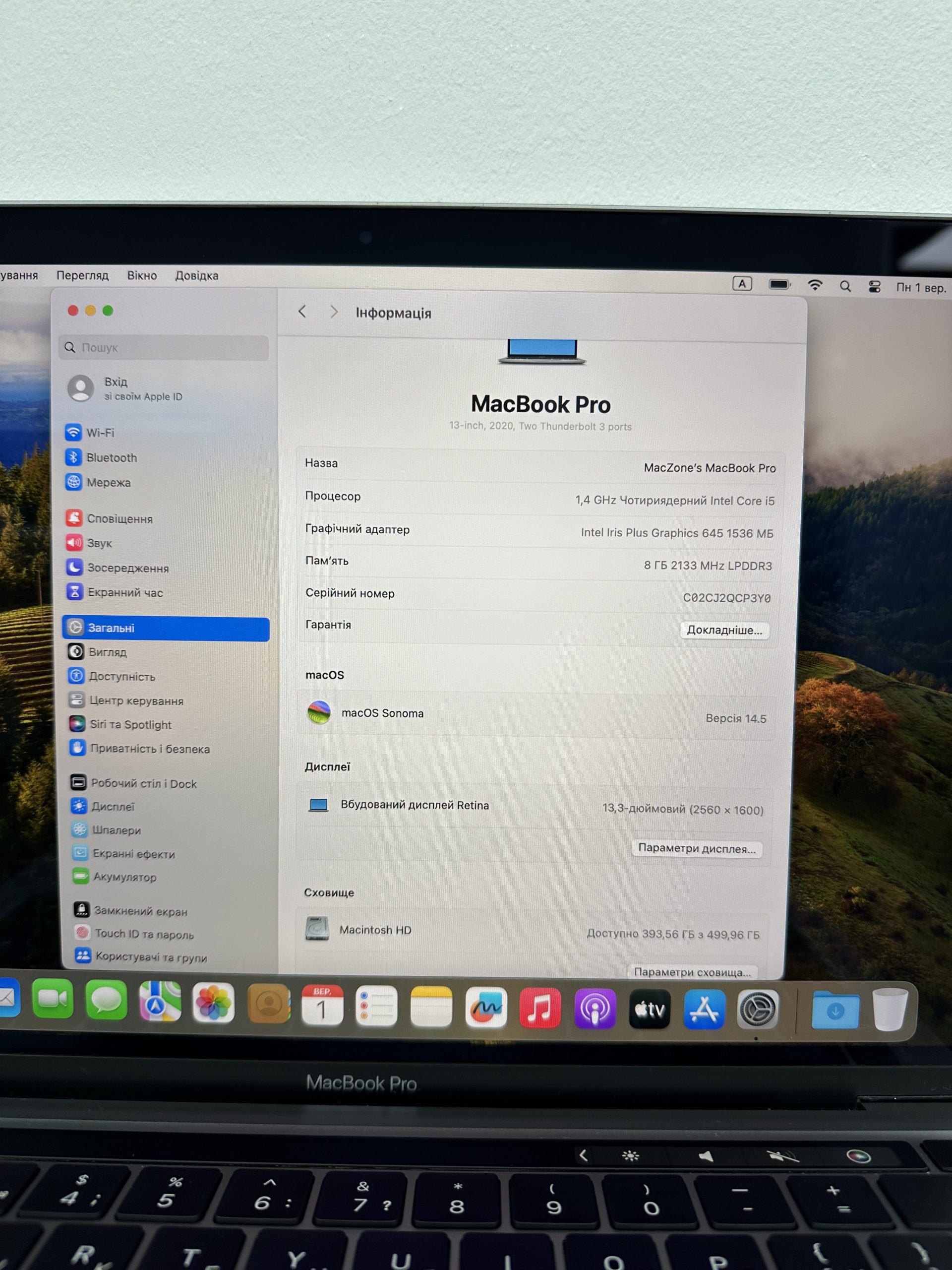The width and height of the screenshot is (952, 1270).
Task: Launch Apple TV from Dock
Action: pos(650,1009)
